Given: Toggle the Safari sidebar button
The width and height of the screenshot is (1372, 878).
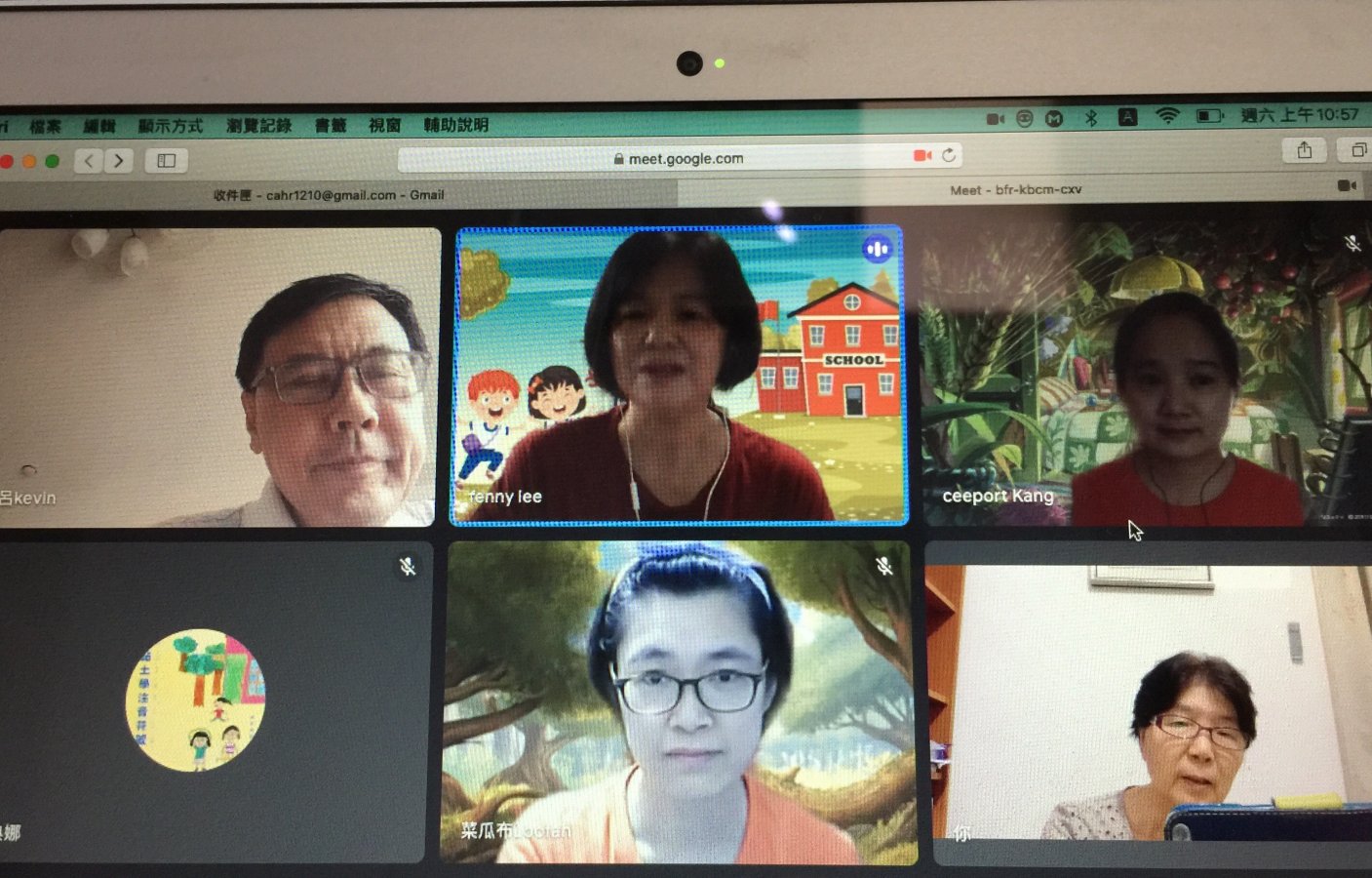Looking at the screenshot, I should [x=167, y=160].
